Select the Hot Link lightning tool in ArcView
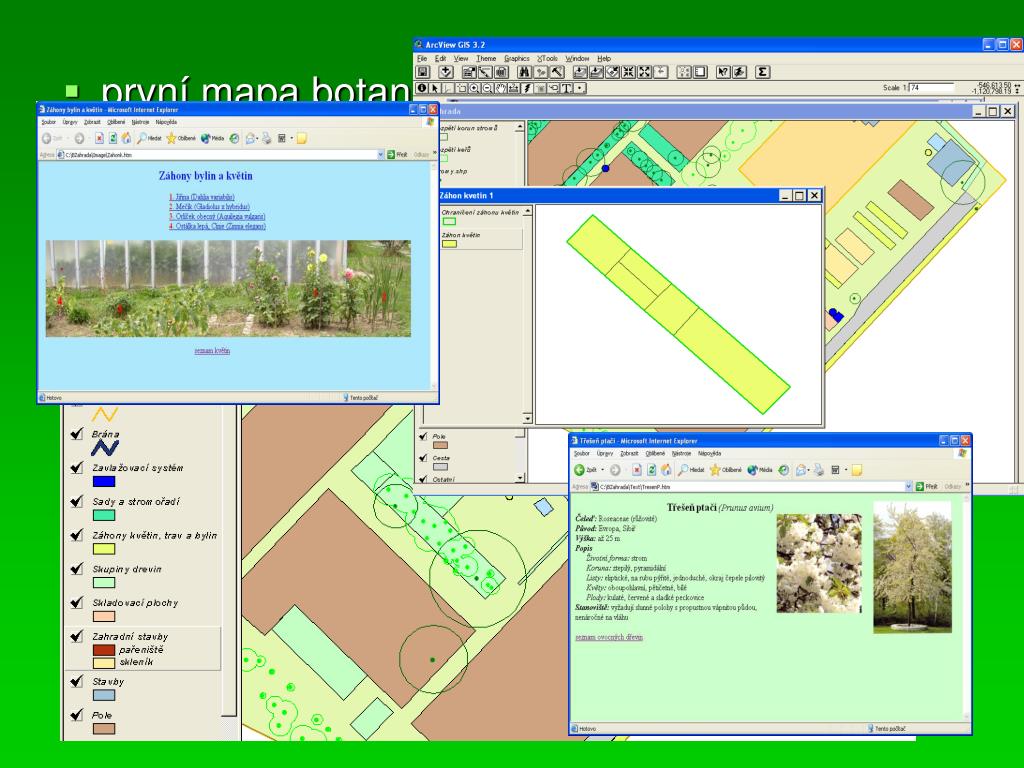 pyautogui.click(x=527, y=88)
